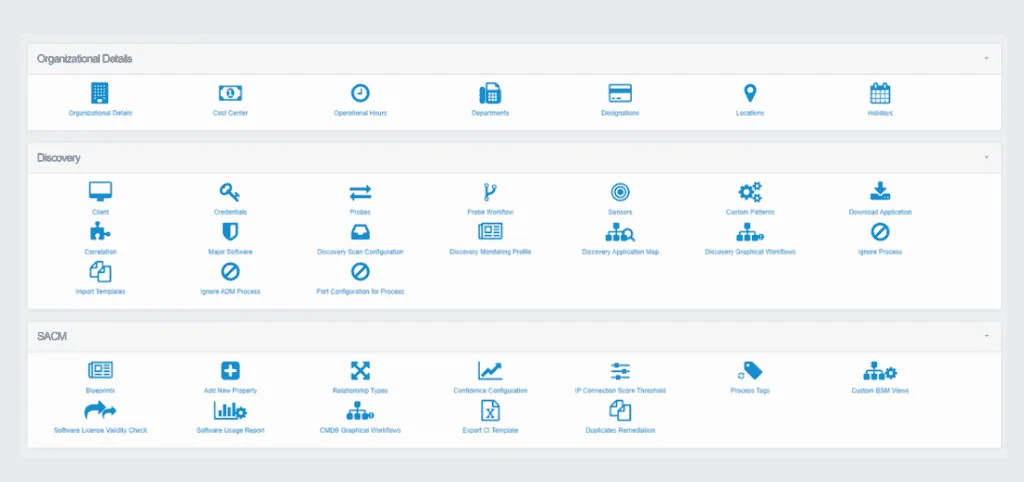Open the Holidays calendar icon
This screenshot has height=482, width=1024.
click(880, 93)
